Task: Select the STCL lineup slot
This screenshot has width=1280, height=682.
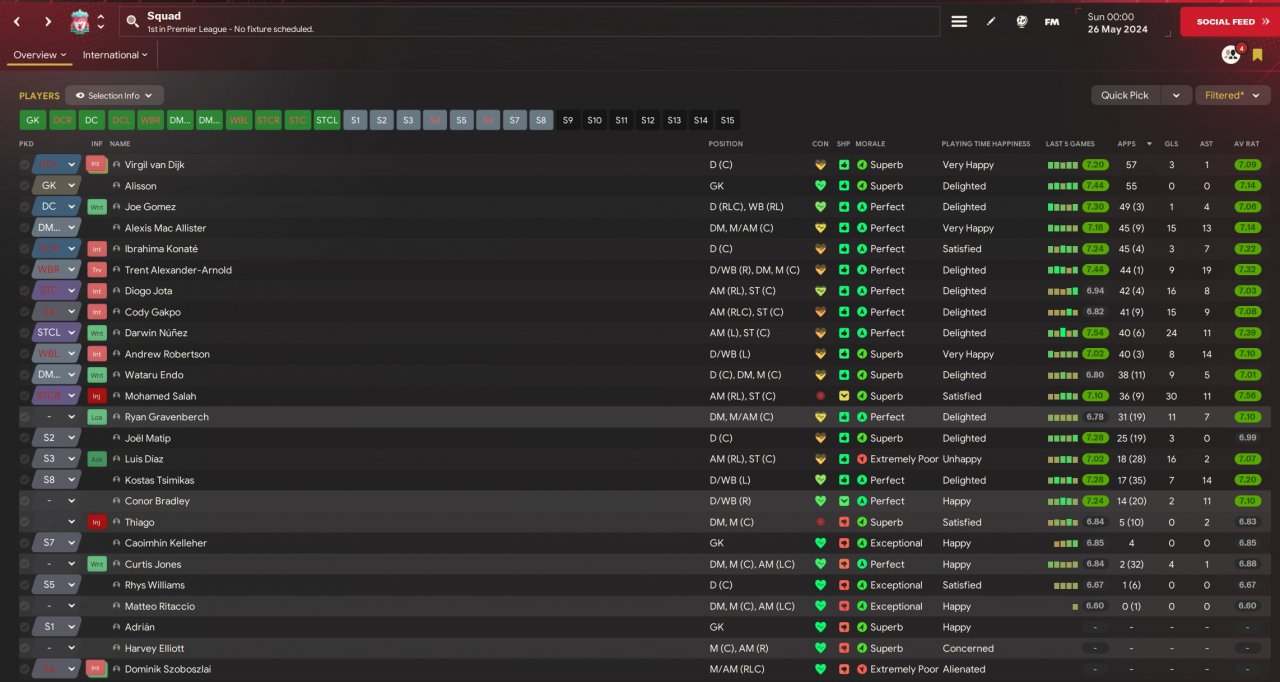Action: pos(327,120)
